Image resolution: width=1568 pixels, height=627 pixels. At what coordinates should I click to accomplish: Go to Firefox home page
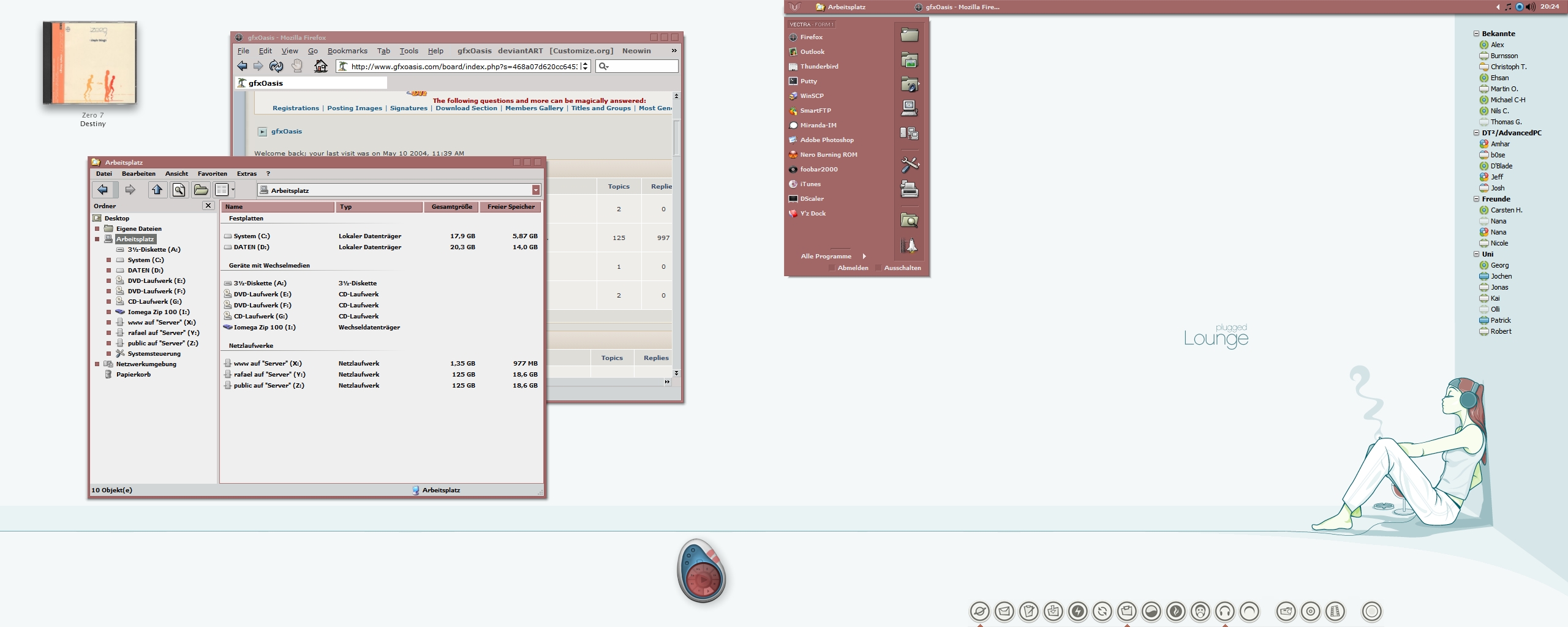click(320, 66)
